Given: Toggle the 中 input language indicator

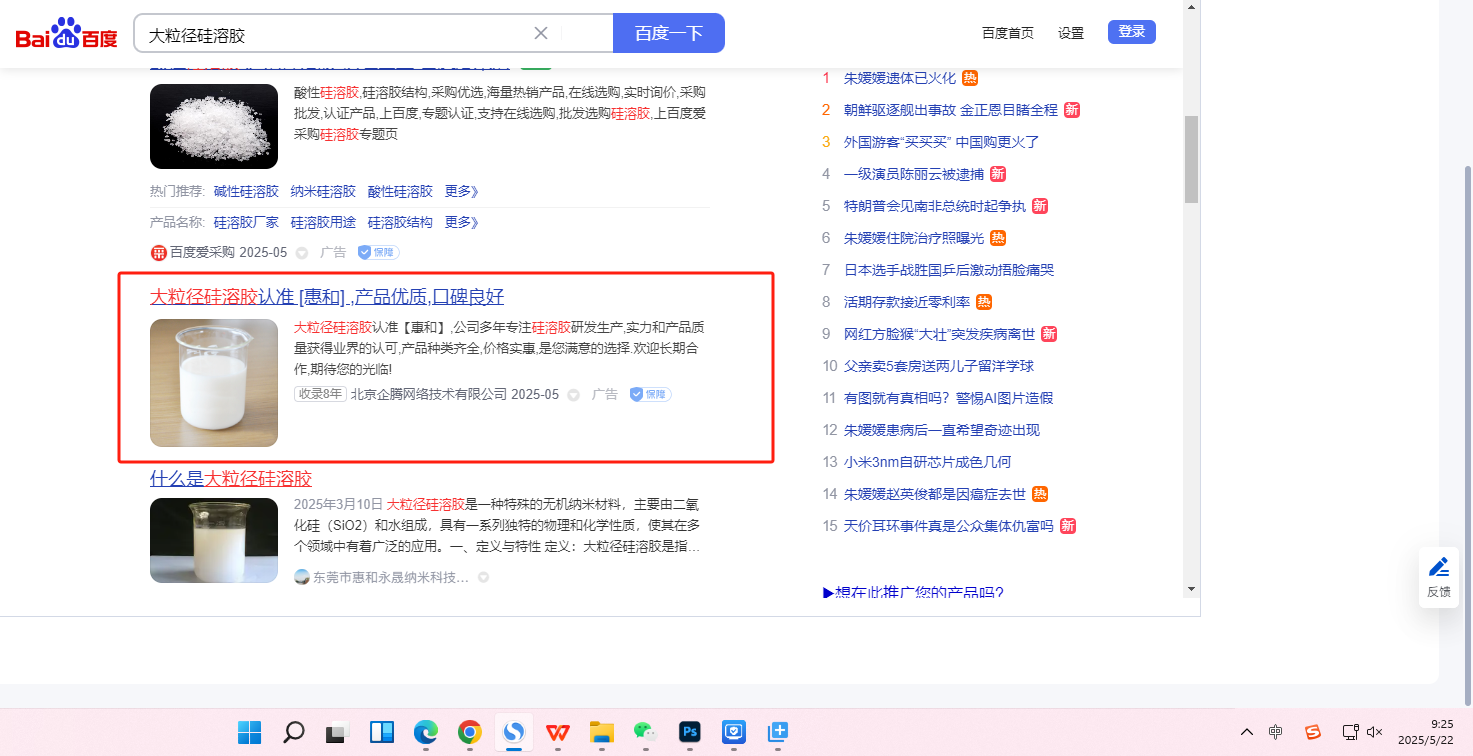Looking at the screenshot, I should pos(1275,732).
